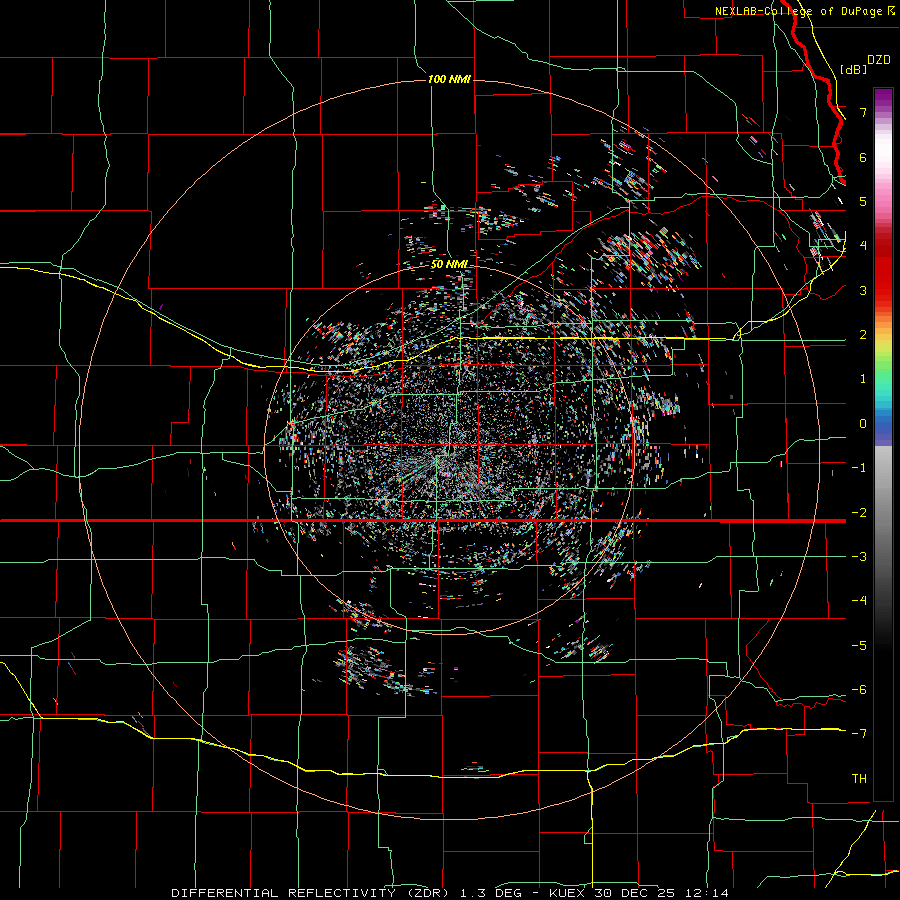
Task: Click the color scale at the 3 dB red section
Action: click(x=883, y=290)
